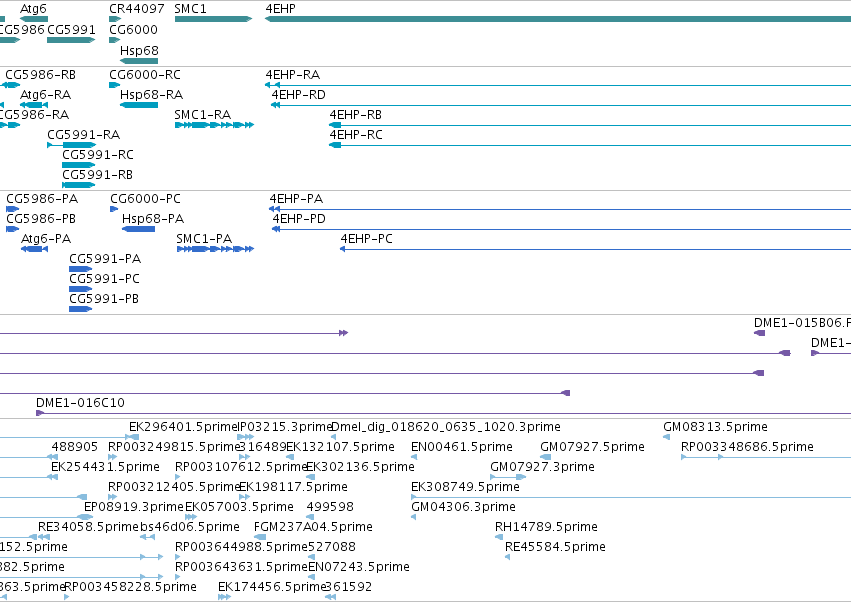
Task: Select the SMC1-PA coding exon glyph
Action: click(215, 249)
